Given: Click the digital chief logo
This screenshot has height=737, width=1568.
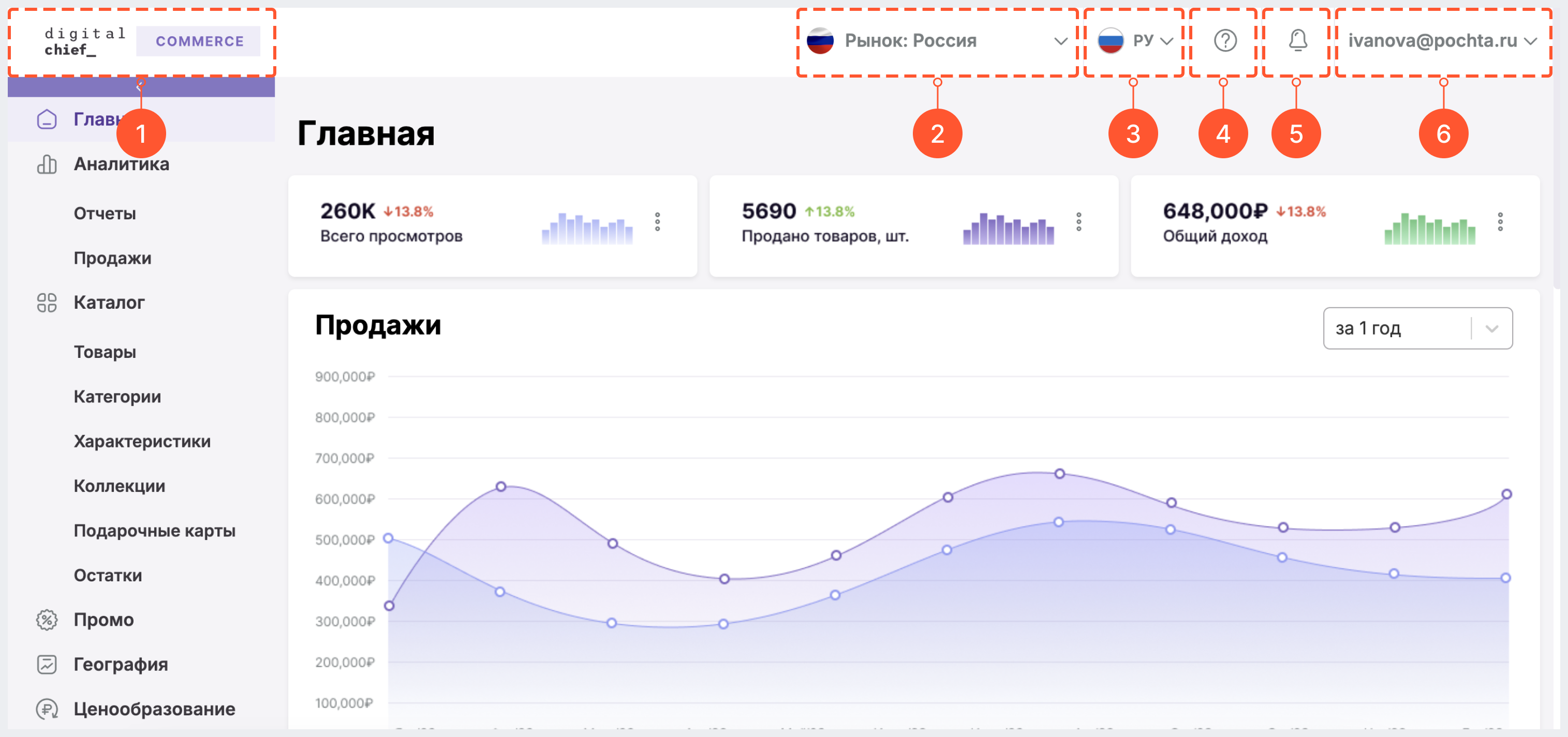Looking at the screenshot, I should [x=84, y=41].
